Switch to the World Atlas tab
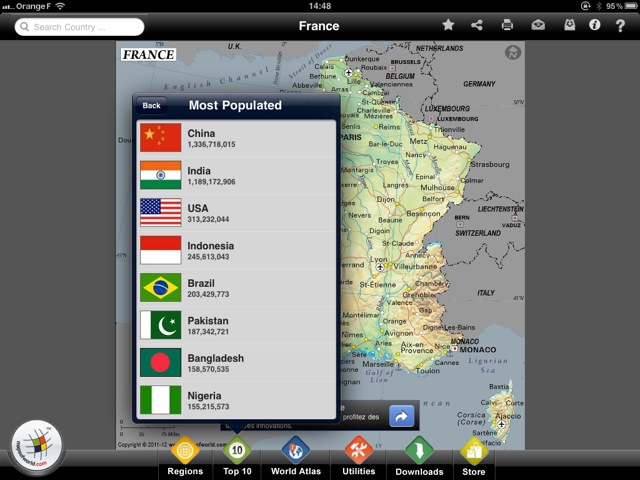The image size is (640, 480). (x=297, y=457)
